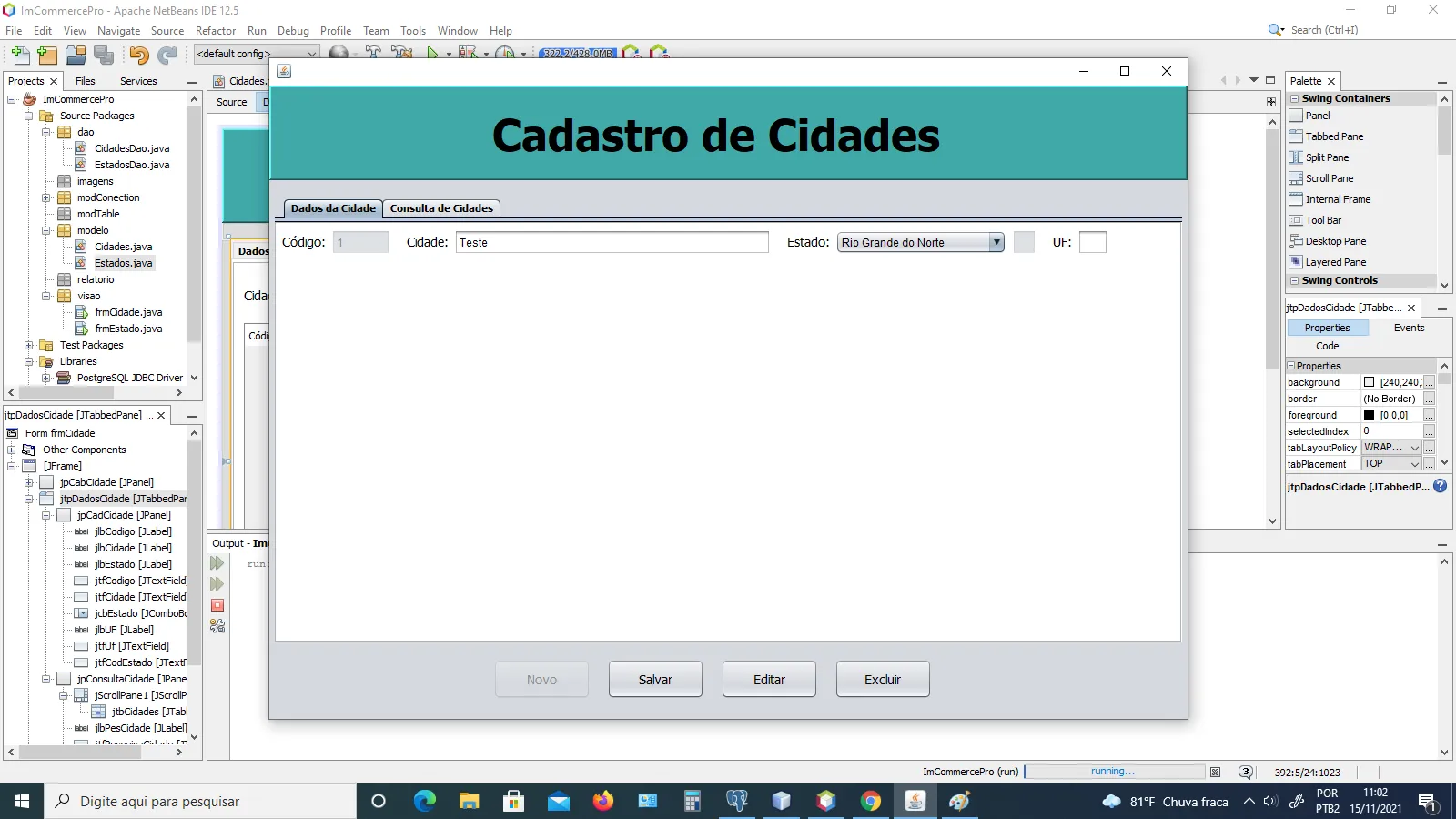Collapse the modelo package node

tap(45, 230)
